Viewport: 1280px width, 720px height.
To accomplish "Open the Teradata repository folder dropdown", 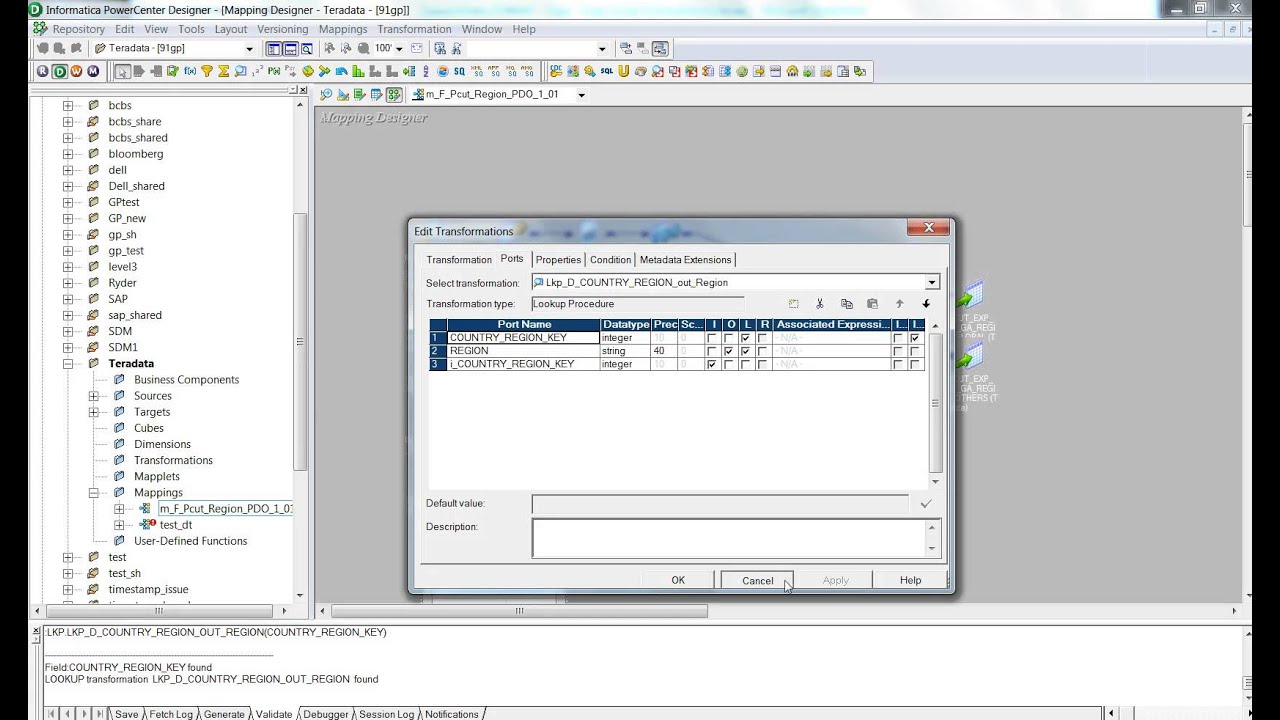I will (249, 48).
